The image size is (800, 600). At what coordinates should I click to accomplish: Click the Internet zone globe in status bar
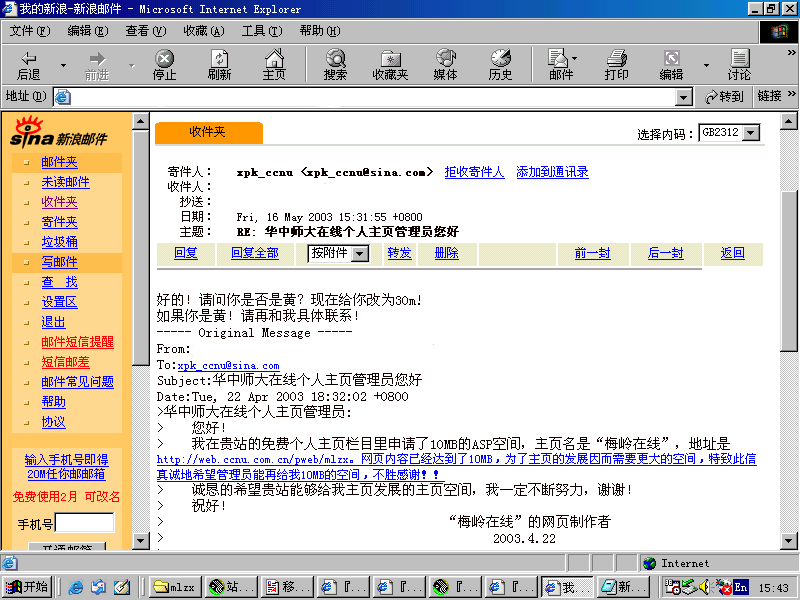[649, 563]
